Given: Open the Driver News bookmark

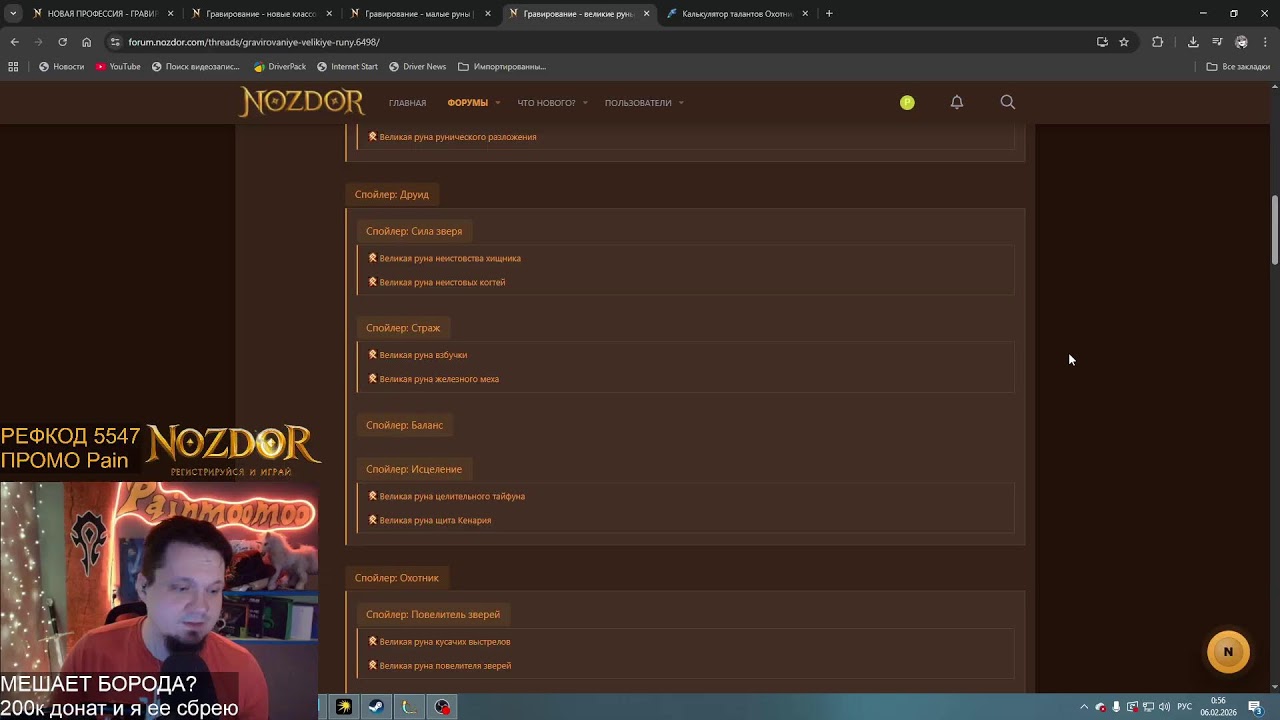Looking at the screenshot, I should (417, 67).
